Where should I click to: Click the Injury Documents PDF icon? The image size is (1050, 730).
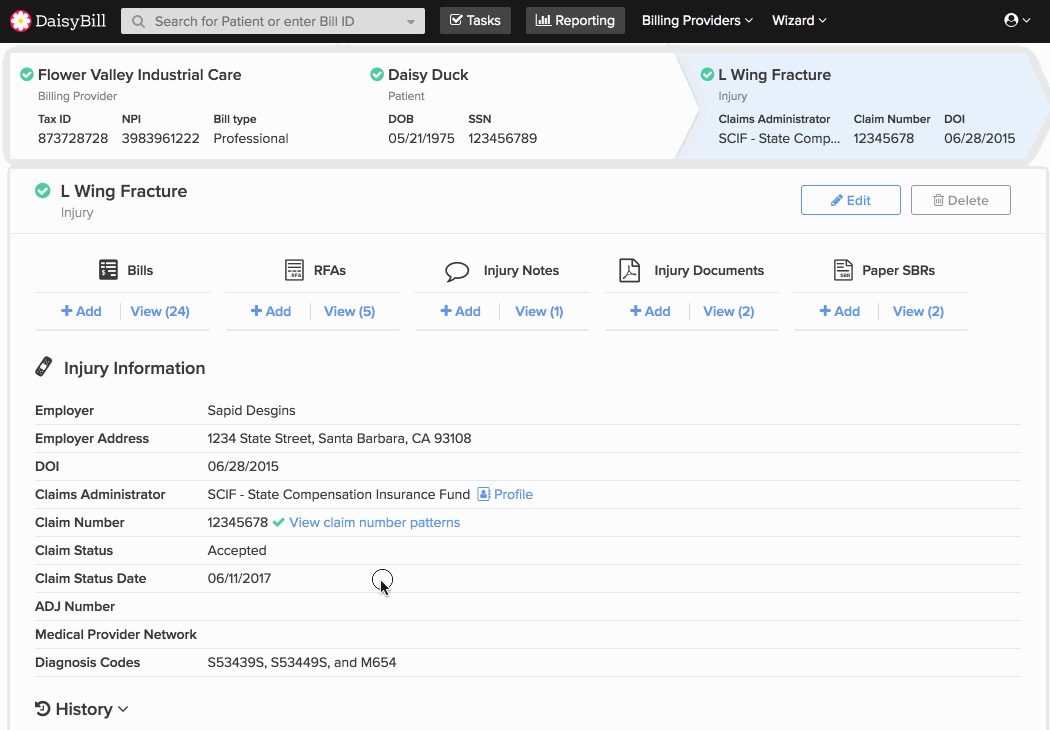(x=629, y=271)
